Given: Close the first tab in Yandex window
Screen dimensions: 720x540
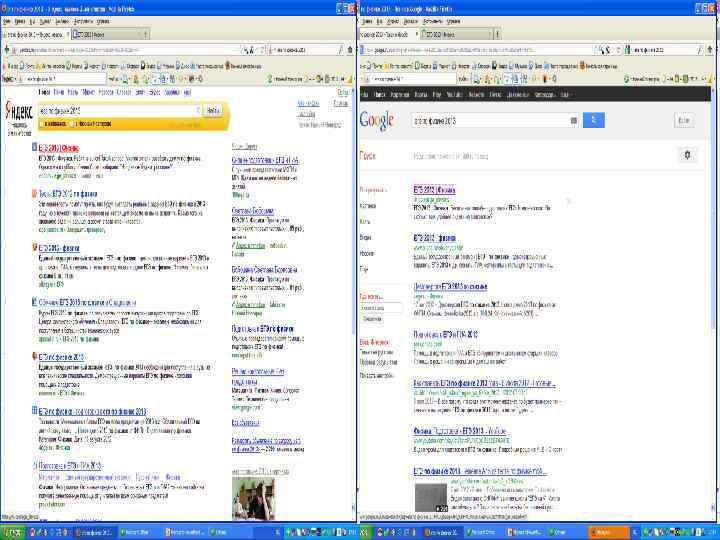Looking at the screenshot, I should coord(68,34).
